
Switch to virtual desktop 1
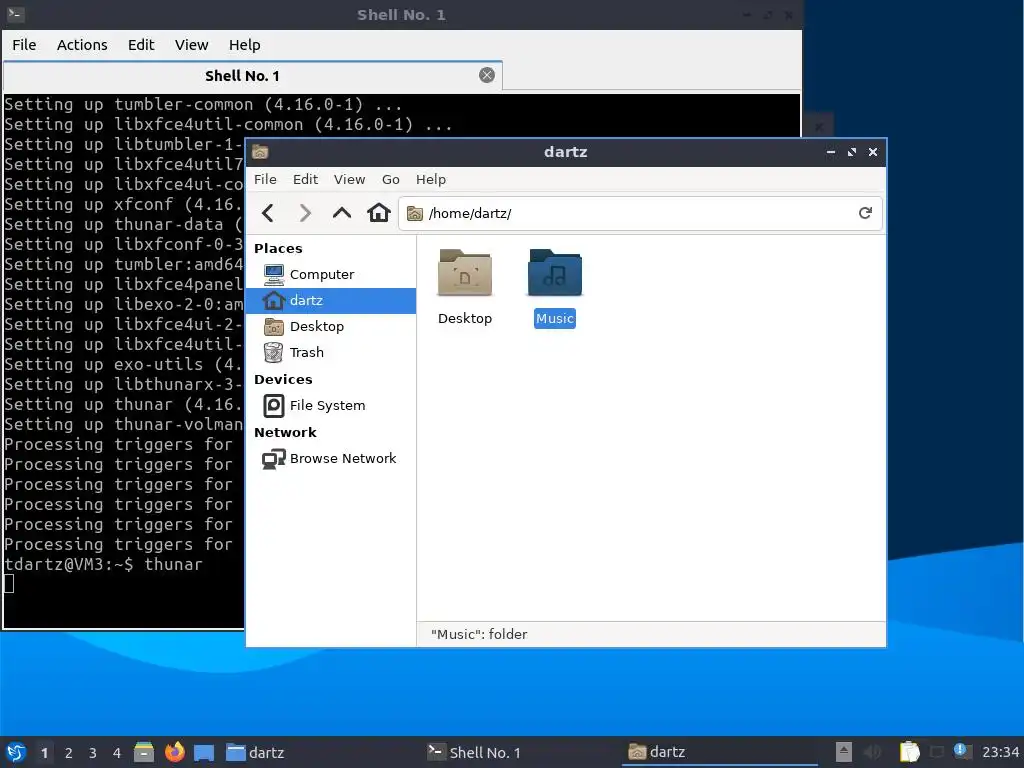point(44,753)
